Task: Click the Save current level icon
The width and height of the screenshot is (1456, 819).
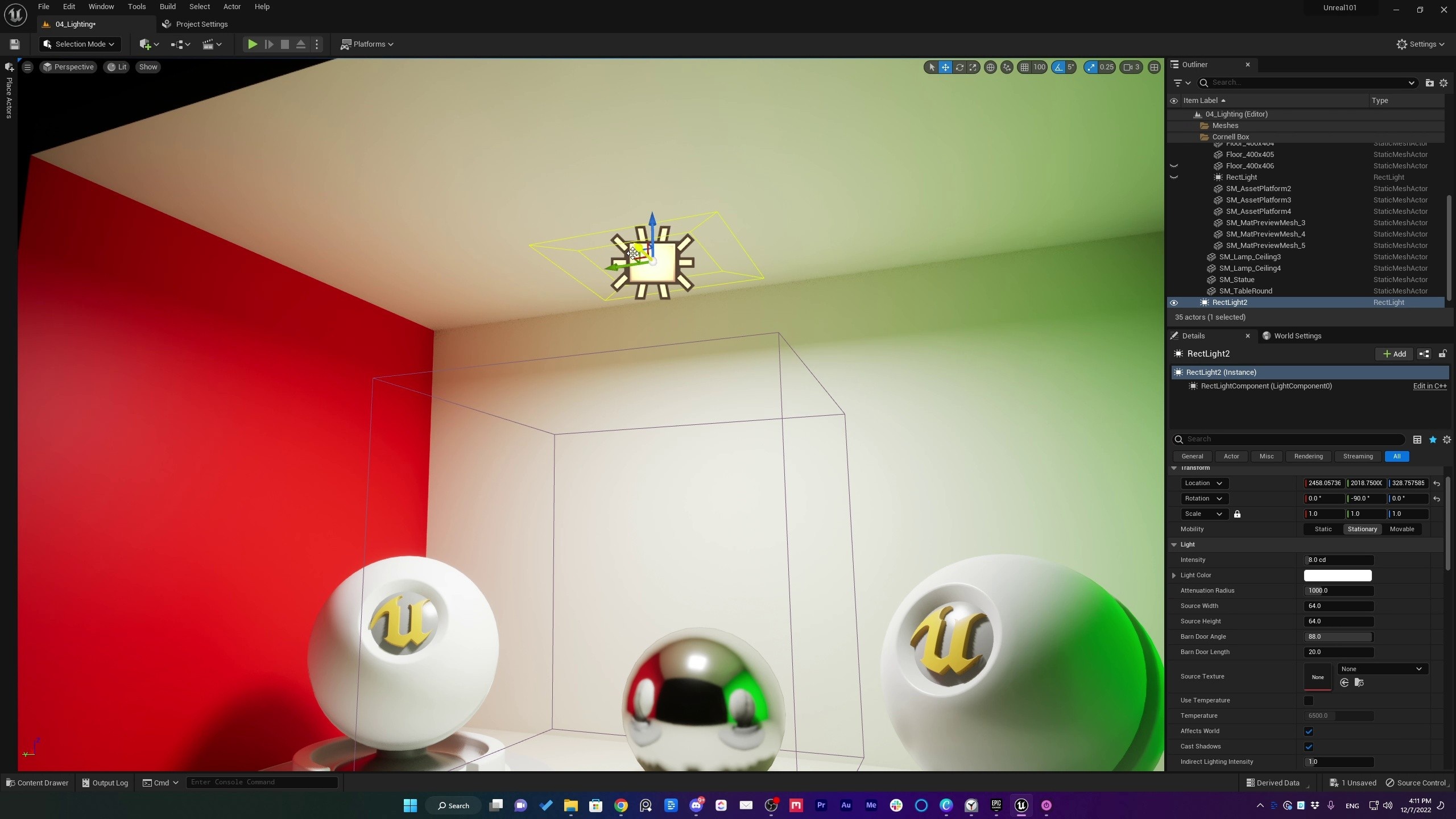Action: pyautogui.click(x=15, y=44)
